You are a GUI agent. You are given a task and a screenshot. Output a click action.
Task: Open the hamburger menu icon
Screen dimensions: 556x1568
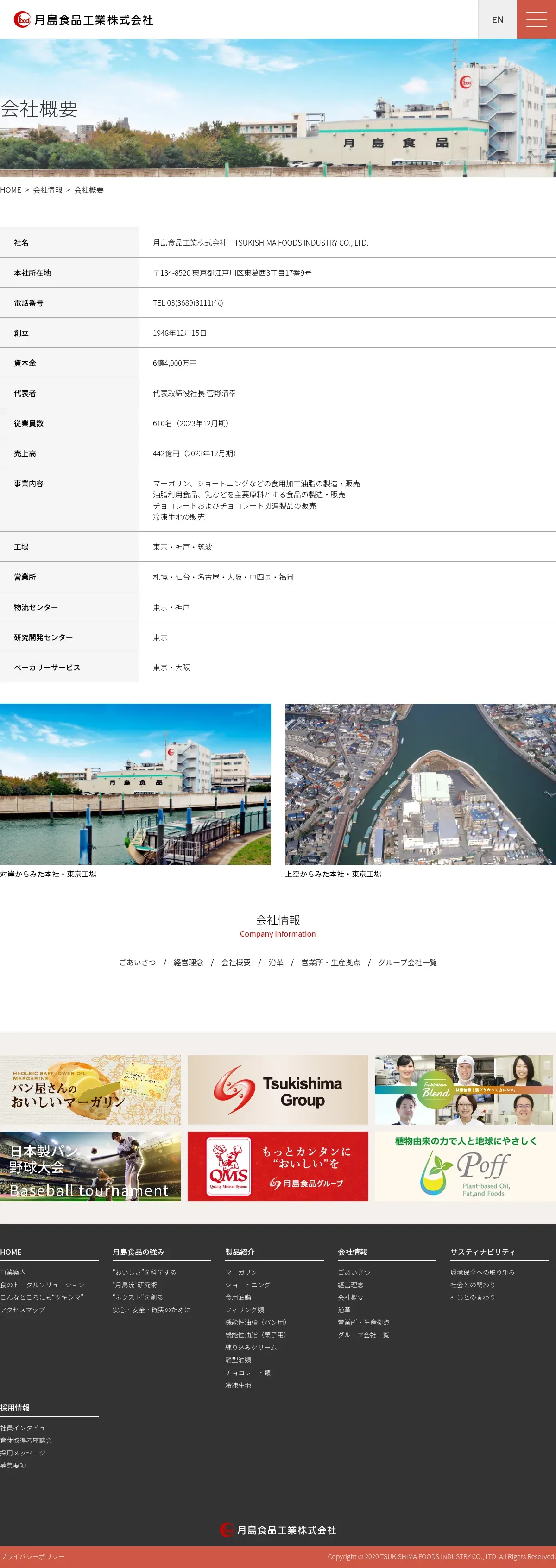536,19
